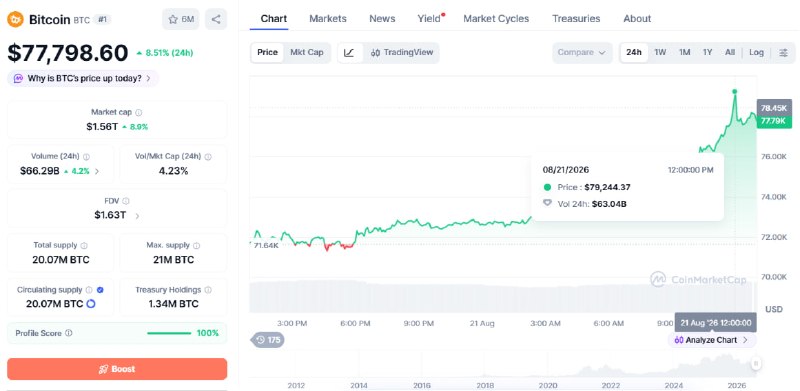Viewport: 800px width, 391px height.
Task: Click the market cap value $1.56T
Action: click(x=102, y=127)
